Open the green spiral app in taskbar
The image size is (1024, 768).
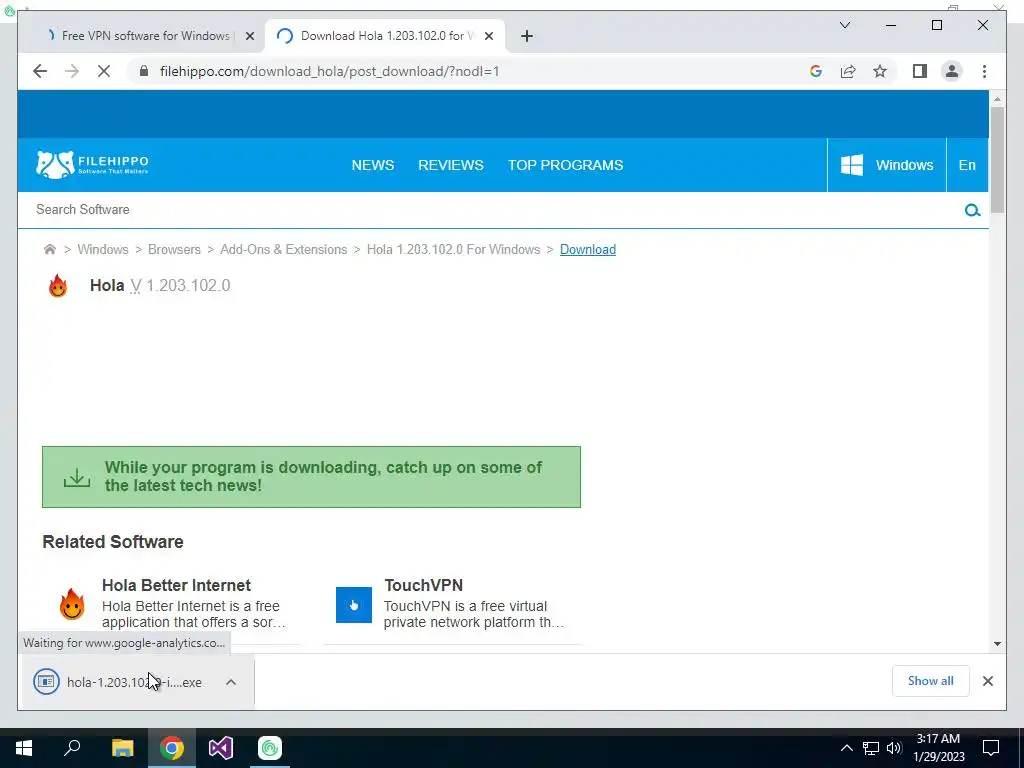[x=270, y=748]
